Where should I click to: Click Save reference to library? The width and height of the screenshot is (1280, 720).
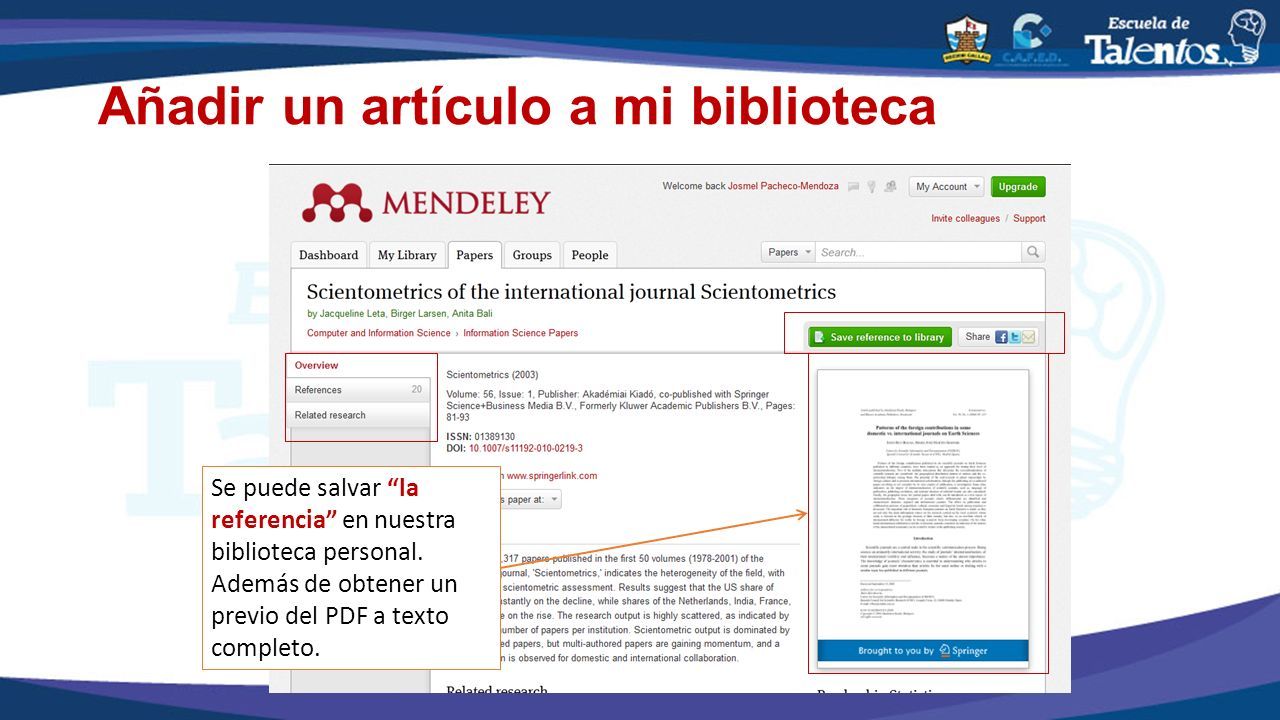point(880,337)
